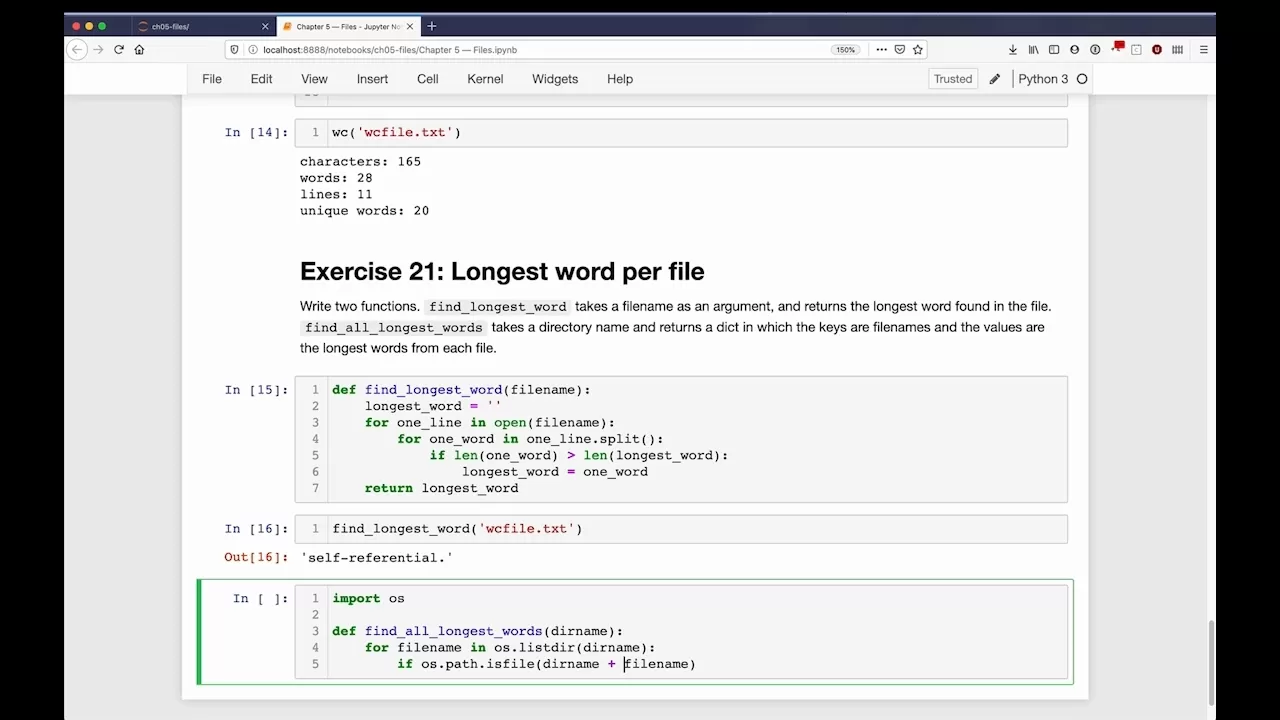The image size is (1280, 720).
Task: Go to the browser home page
Action: pyautogui.click(x=139, y=50)
